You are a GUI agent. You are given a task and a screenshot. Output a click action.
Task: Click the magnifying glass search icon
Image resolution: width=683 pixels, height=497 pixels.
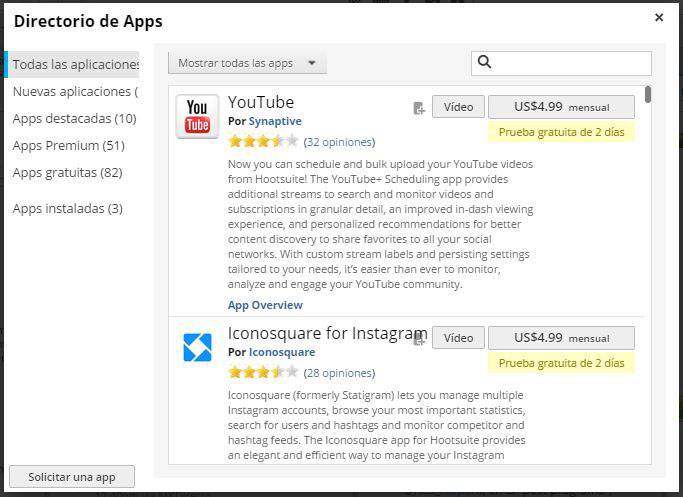pos(484,62)
